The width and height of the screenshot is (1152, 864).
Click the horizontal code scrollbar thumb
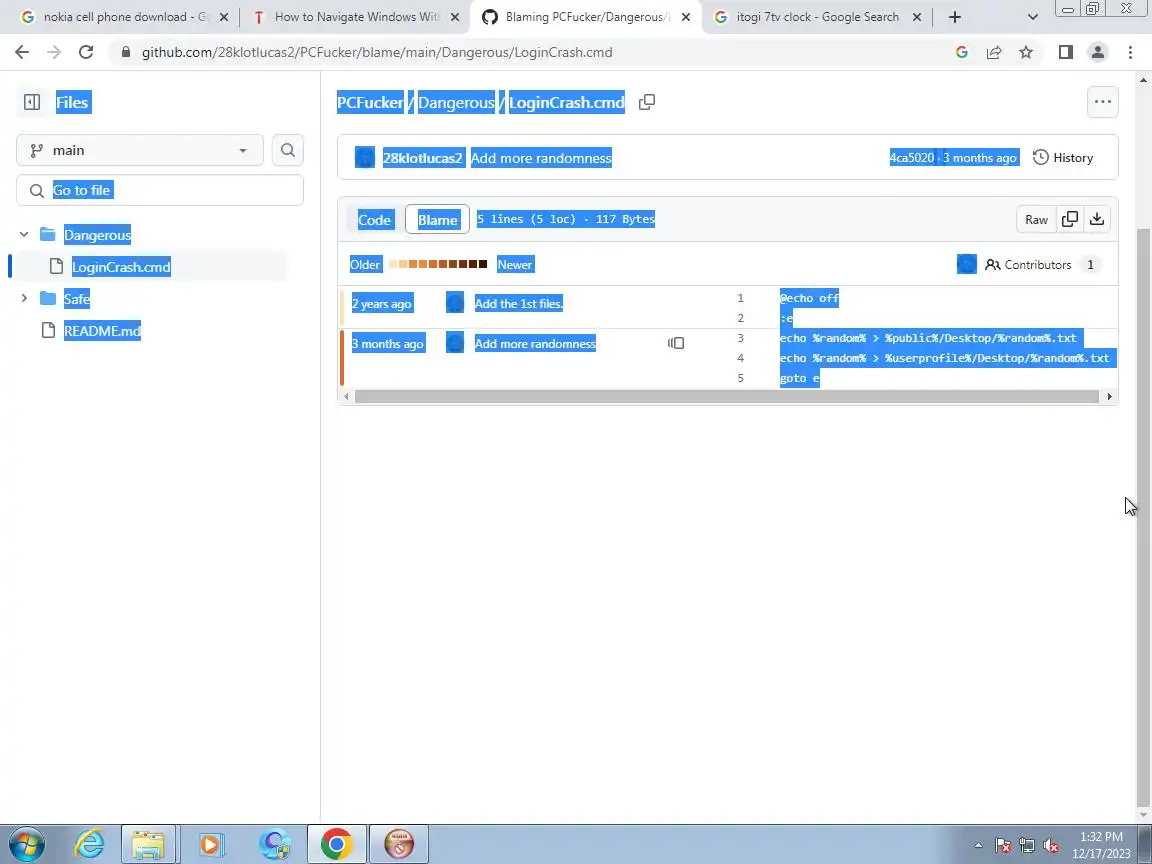(x=726, y=397)
